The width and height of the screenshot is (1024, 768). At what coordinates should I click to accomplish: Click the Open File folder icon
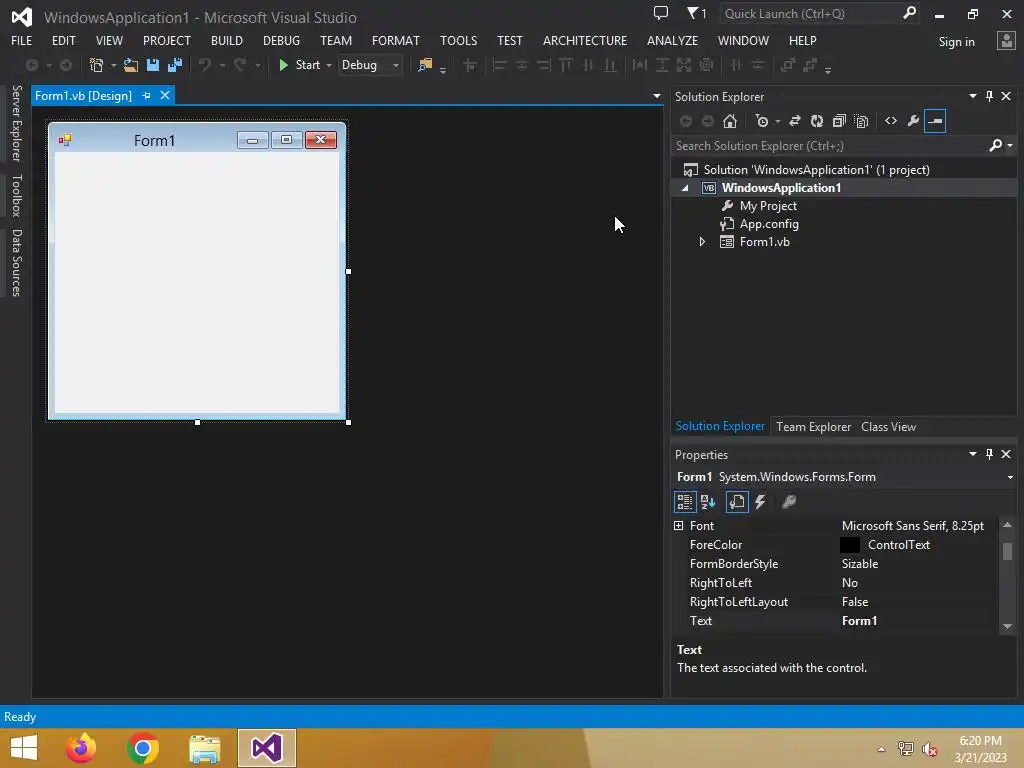tap(131, 65)
